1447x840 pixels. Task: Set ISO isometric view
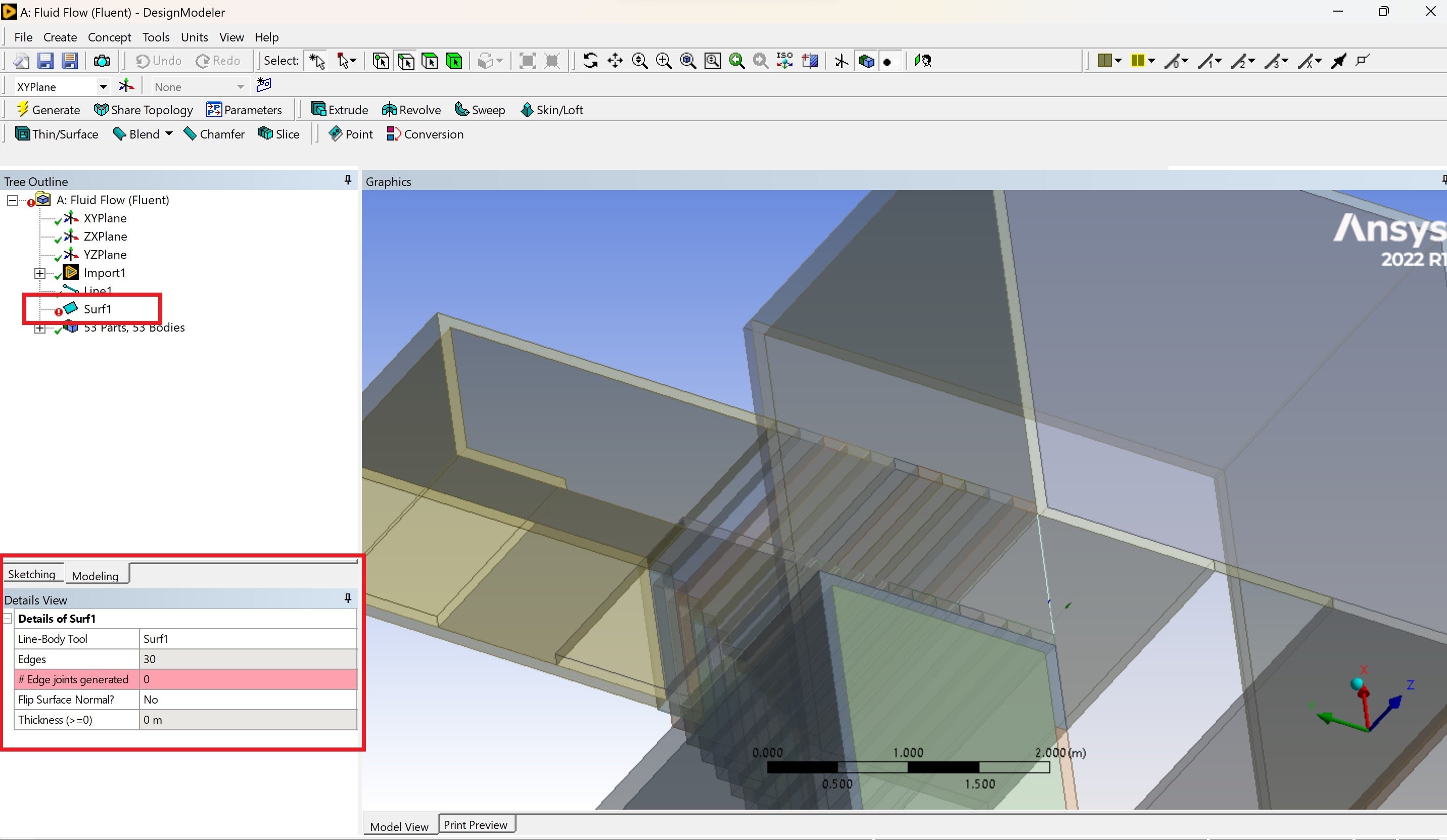point(784,60)
